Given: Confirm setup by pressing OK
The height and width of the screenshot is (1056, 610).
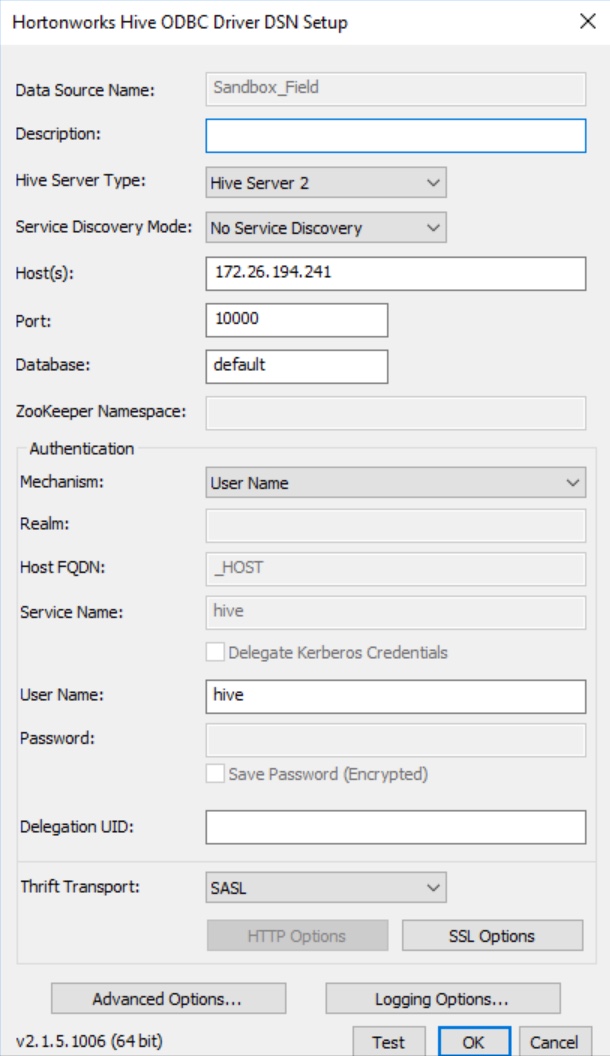Looking at the screenshot, I should point(473,1041).
